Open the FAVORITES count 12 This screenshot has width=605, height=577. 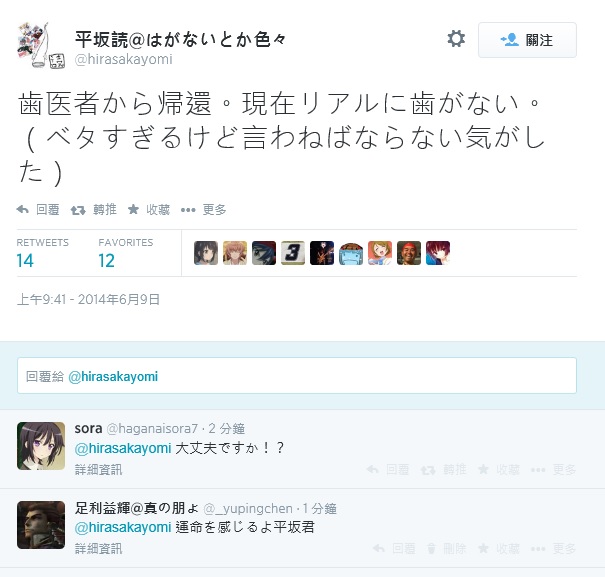point(106,261)
